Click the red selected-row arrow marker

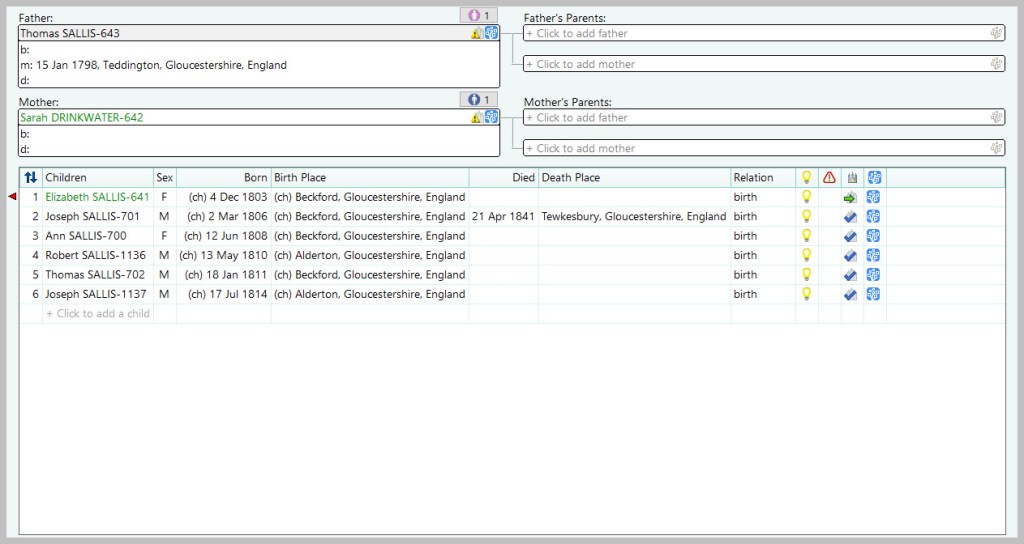[12, 197]
